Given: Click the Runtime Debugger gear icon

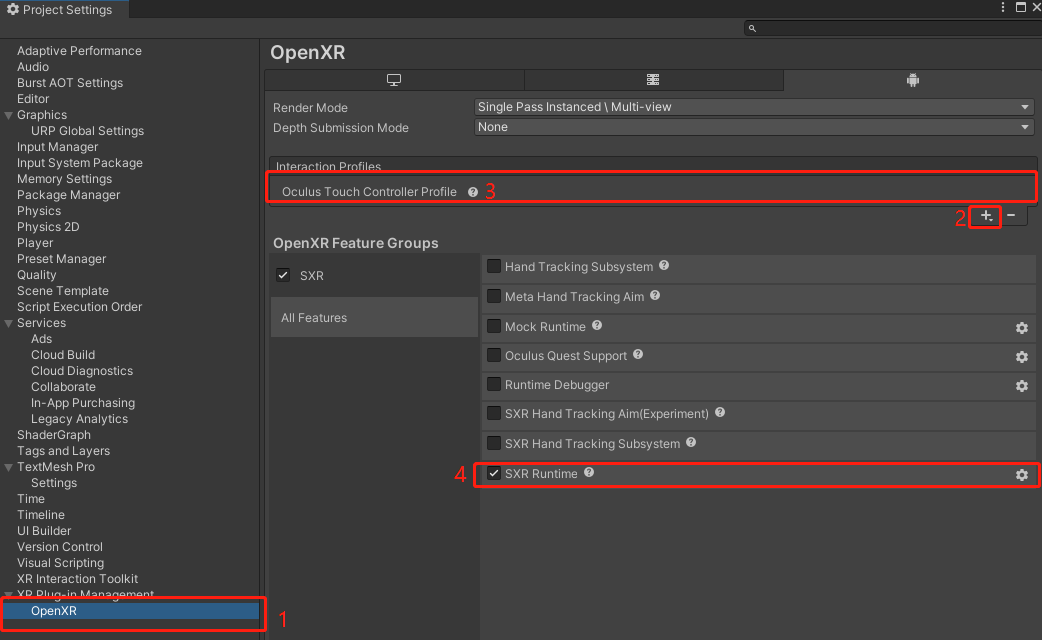Looking at the screenshot, I should pyautogui.click(x=1021, y=386).
